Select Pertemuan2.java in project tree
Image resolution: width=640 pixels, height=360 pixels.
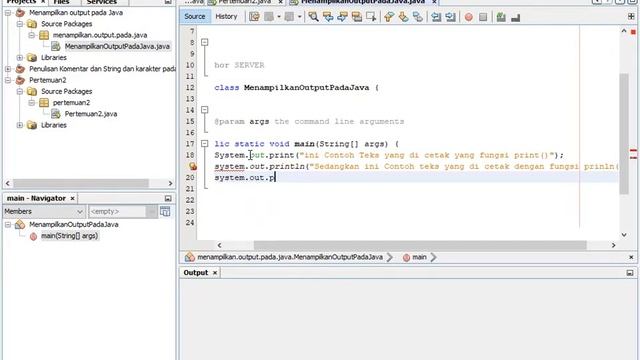(91, 114)
